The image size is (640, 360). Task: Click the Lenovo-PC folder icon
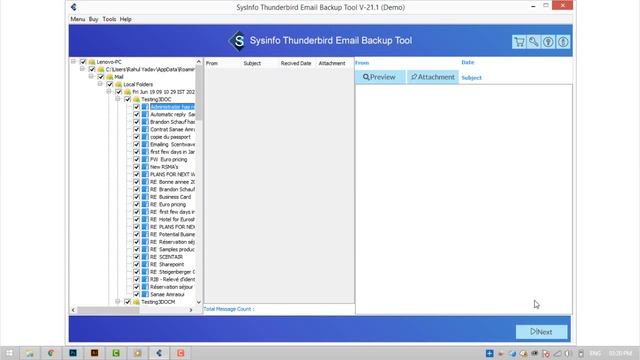point(92,62)
